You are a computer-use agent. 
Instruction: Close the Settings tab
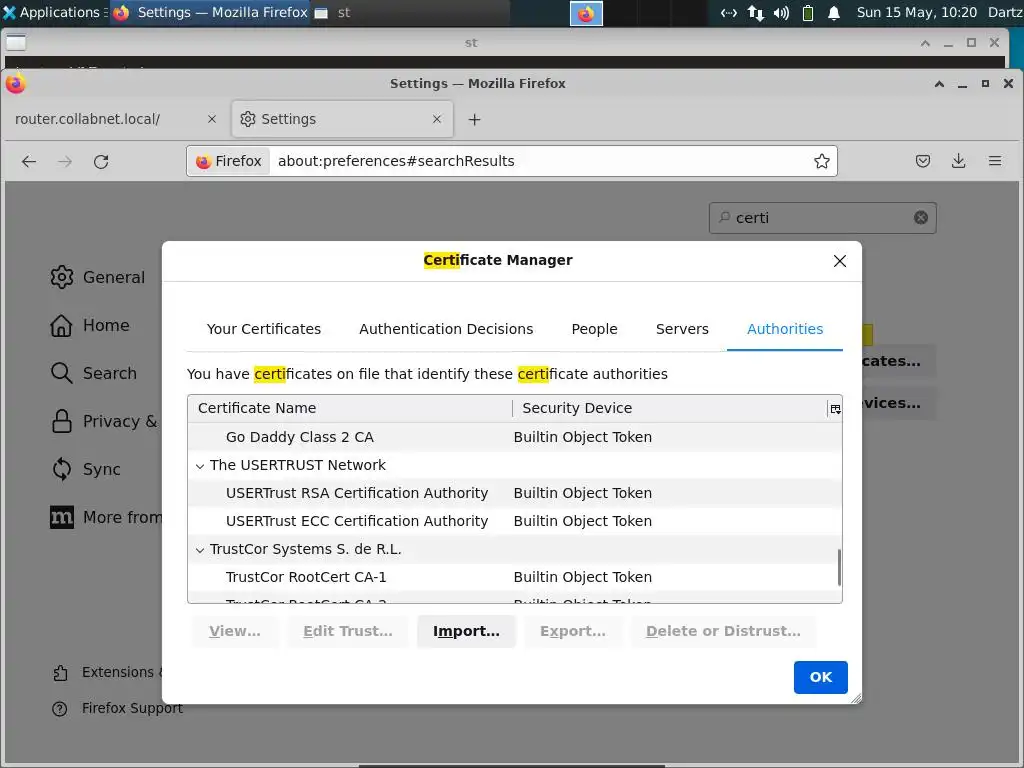point(437,119)
